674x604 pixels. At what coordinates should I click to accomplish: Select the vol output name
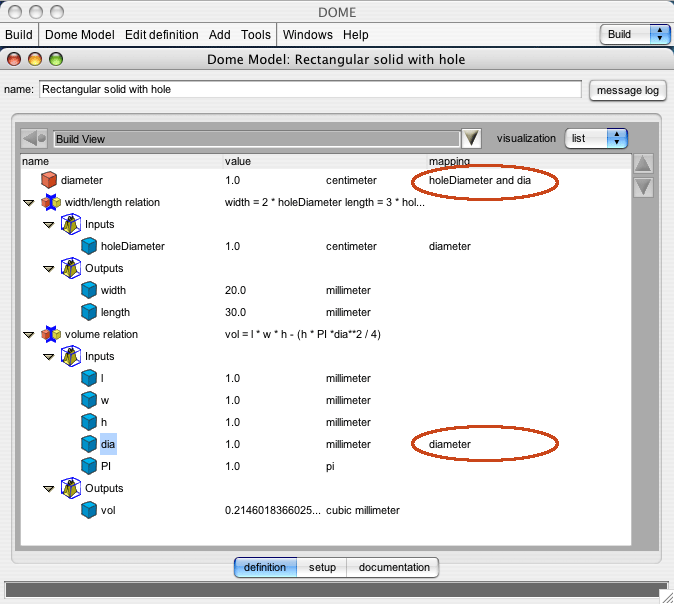108,510
